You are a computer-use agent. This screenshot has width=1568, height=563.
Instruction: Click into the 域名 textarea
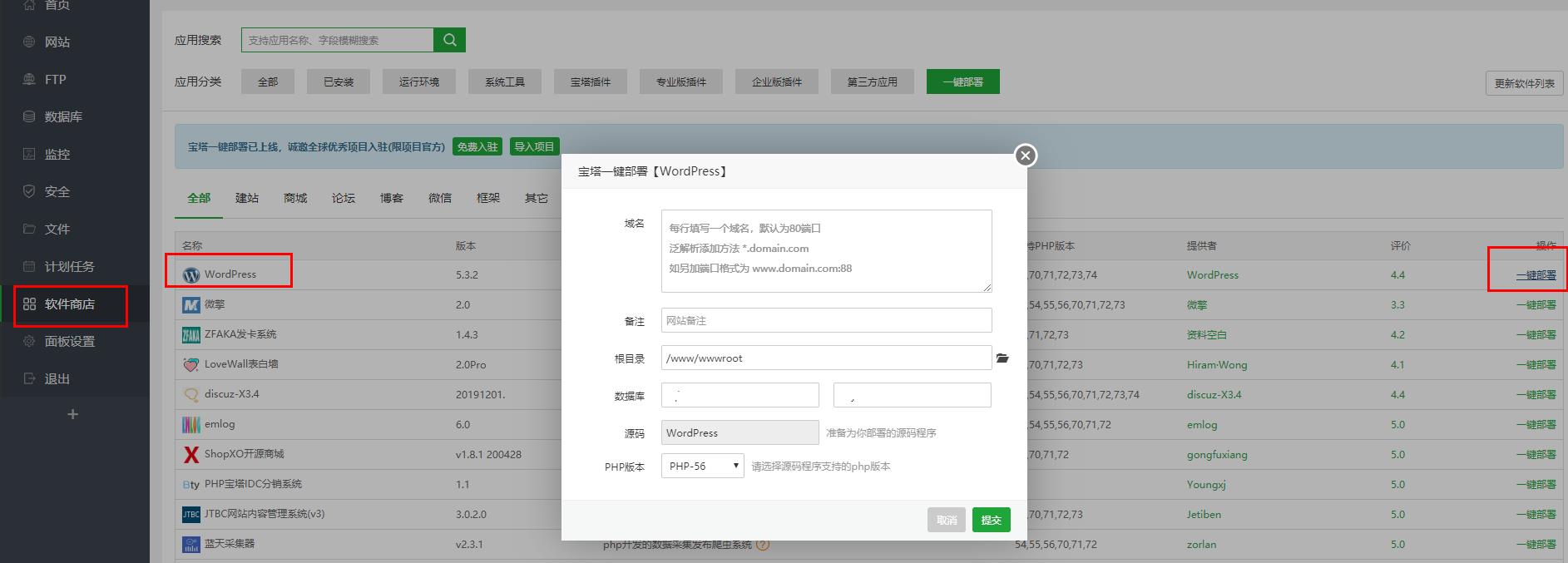click(x=826, y=251)
